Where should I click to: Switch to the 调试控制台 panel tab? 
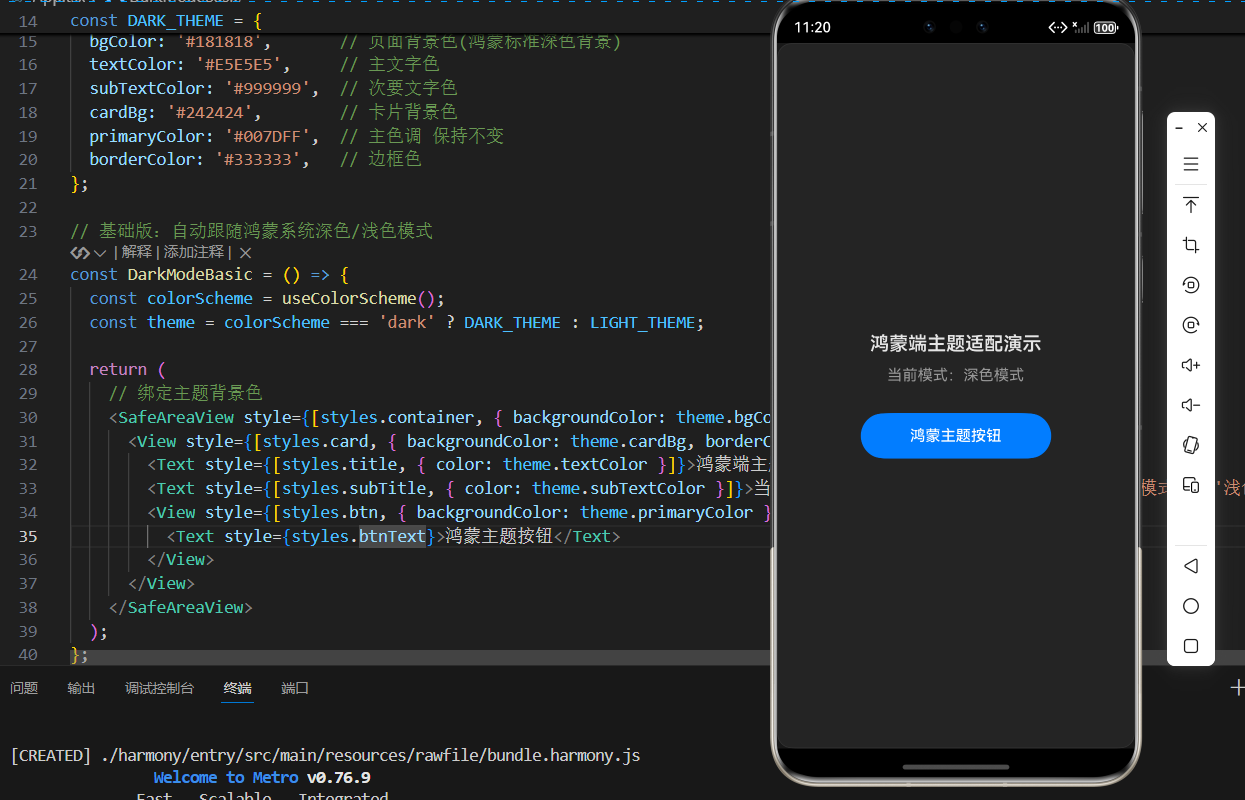tap(159, 688)
